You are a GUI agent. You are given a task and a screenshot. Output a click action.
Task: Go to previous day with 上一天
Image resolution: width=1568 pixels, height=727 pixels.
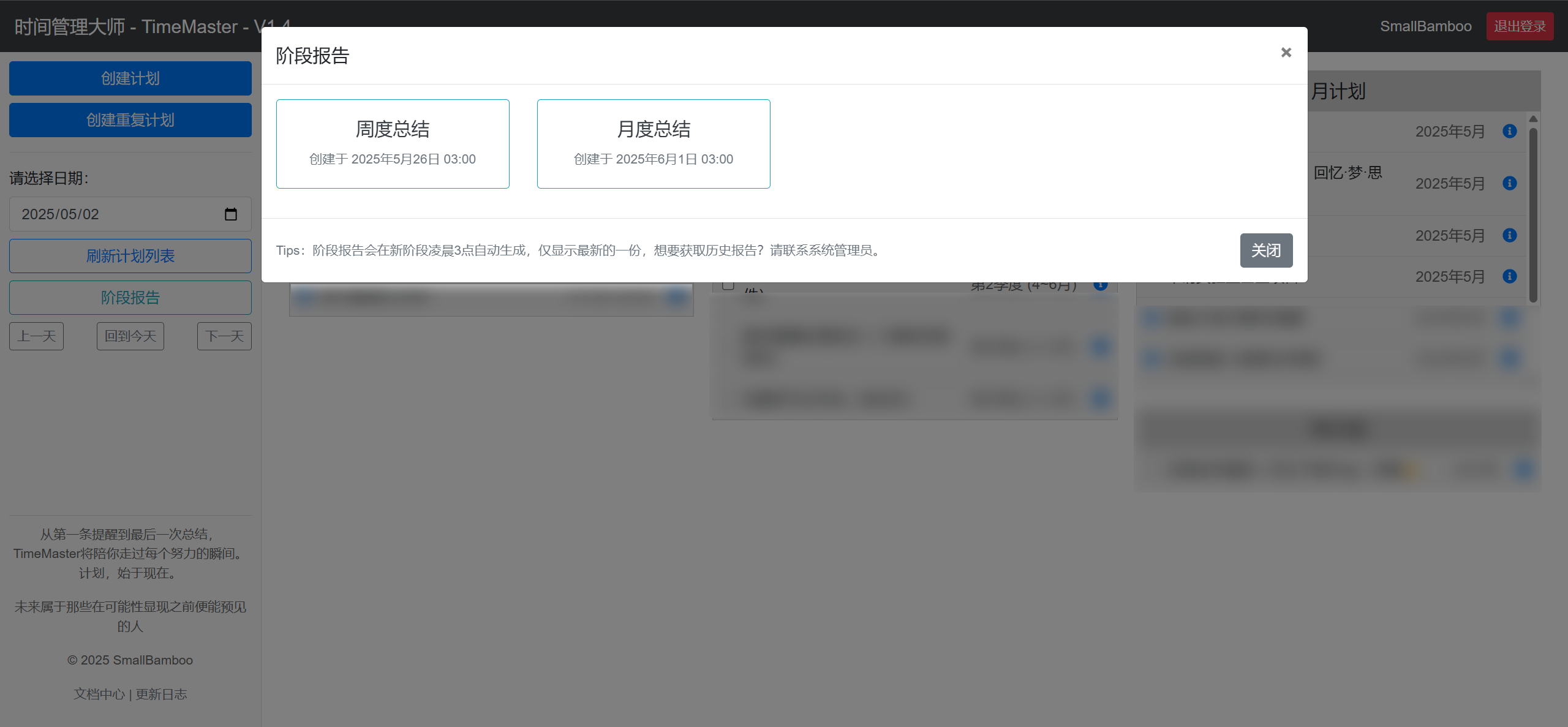(x=36, y=336)
